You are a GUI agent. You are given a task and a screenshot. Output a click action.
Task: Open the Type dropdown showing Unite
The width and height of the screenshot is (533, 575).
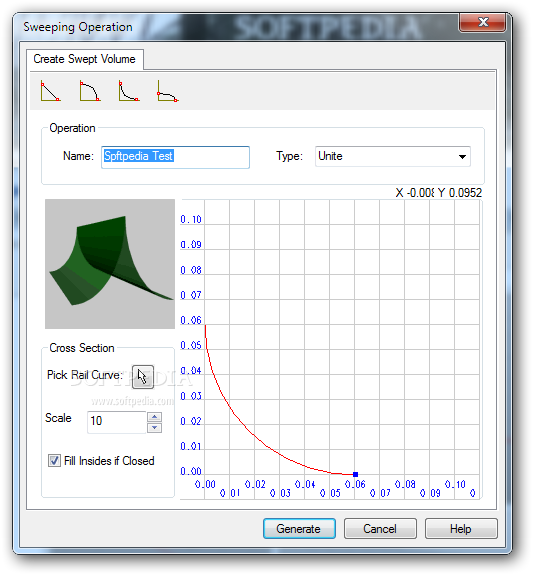pyautogui.click(x=393, y=157)
